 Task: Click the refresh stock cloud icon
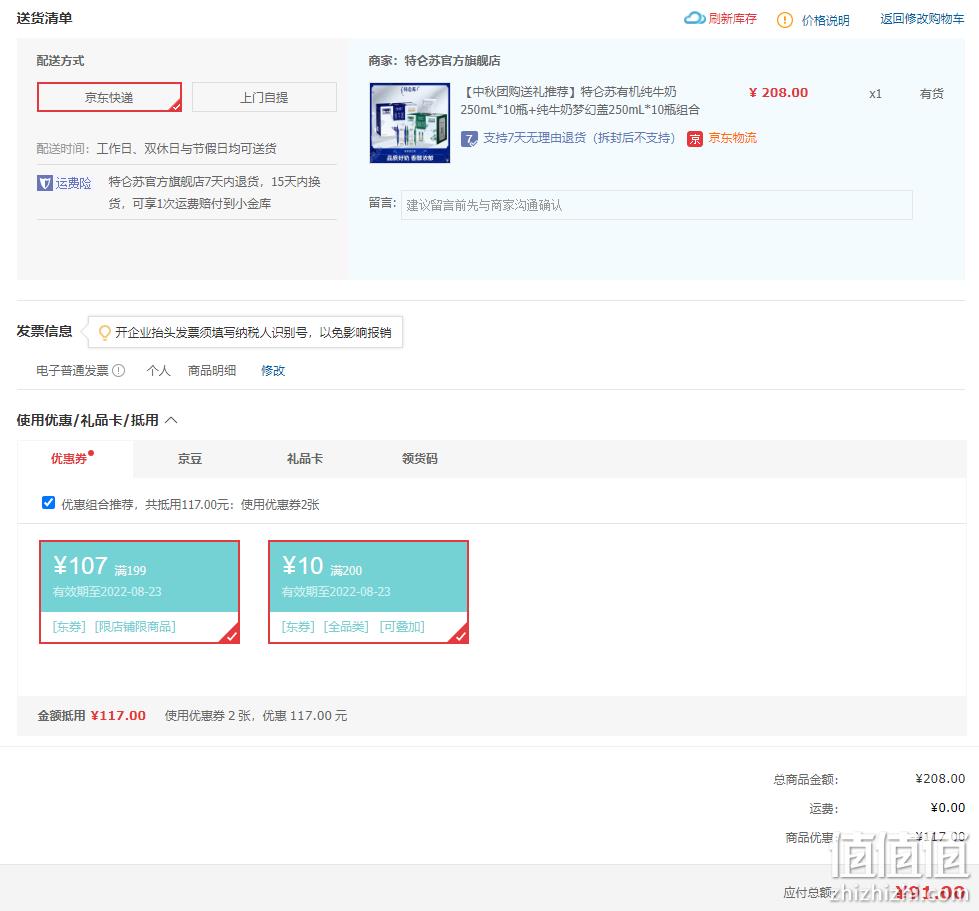[x=694, y=18]
